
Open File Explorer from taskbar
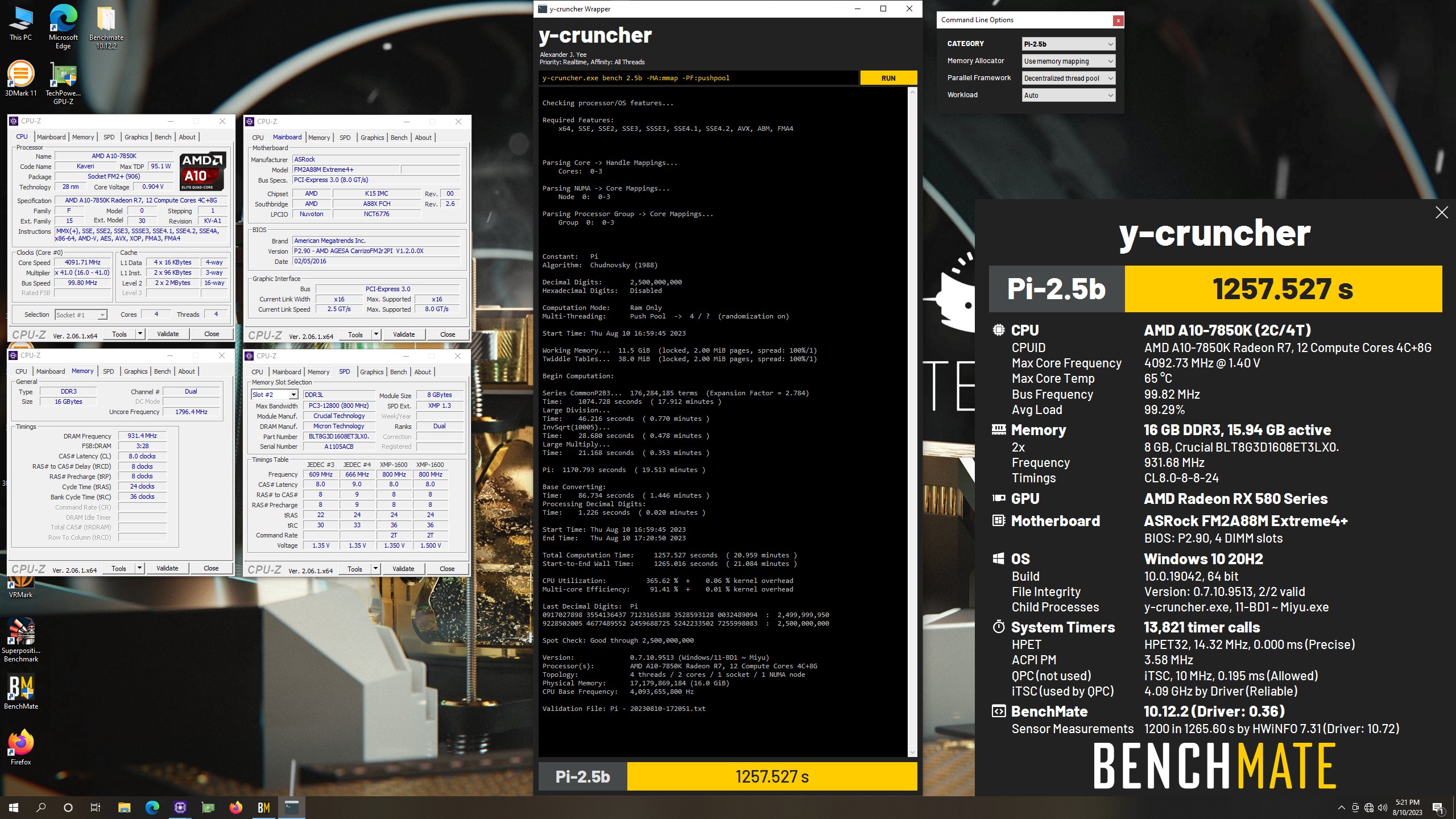[x=124, y=807]
